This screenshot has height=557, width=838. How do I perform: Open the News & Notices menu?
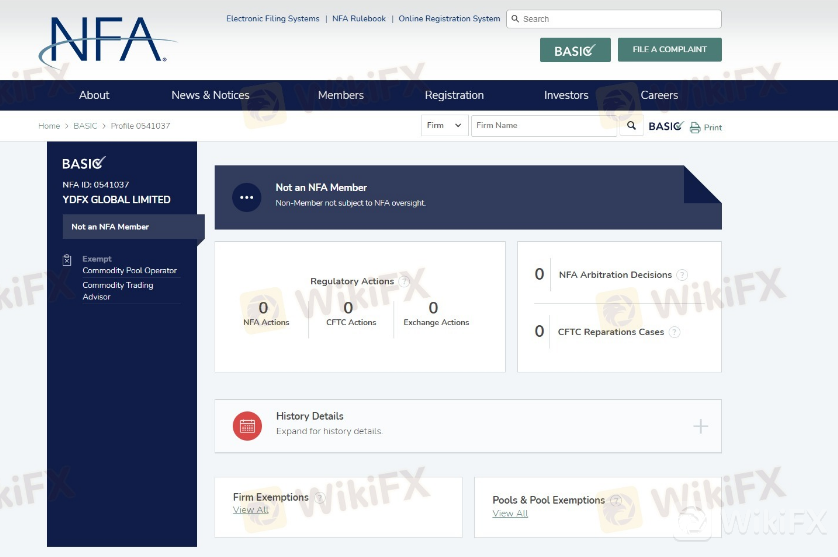[x=210, y=95]
